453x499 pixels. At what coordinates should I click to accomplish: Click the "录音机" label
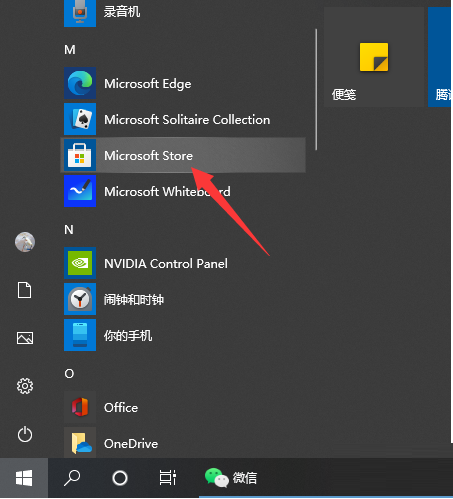coord(122,12)
